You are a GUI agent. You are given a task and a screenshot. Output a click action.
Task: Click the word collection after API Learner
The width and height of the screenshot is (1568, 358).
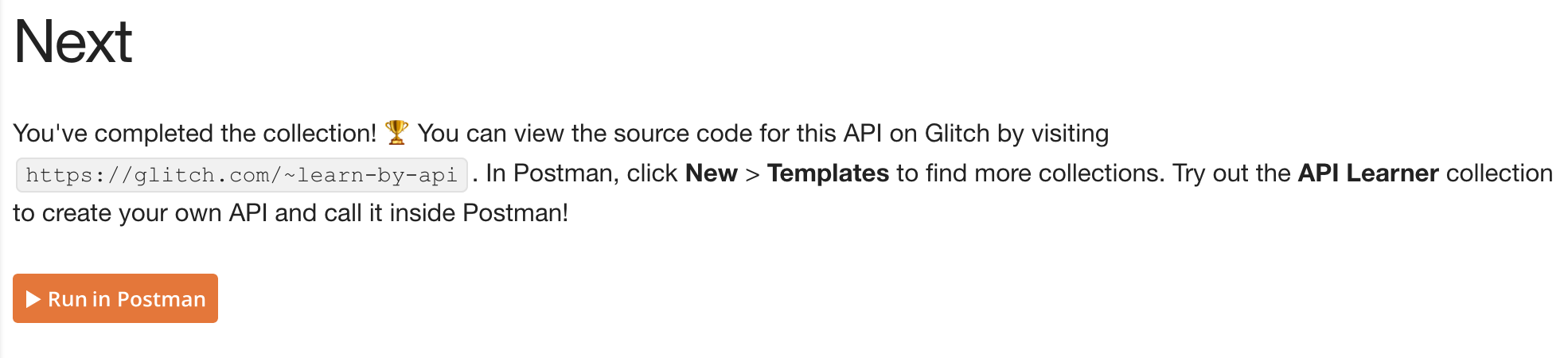click(x=1500, y=173)
